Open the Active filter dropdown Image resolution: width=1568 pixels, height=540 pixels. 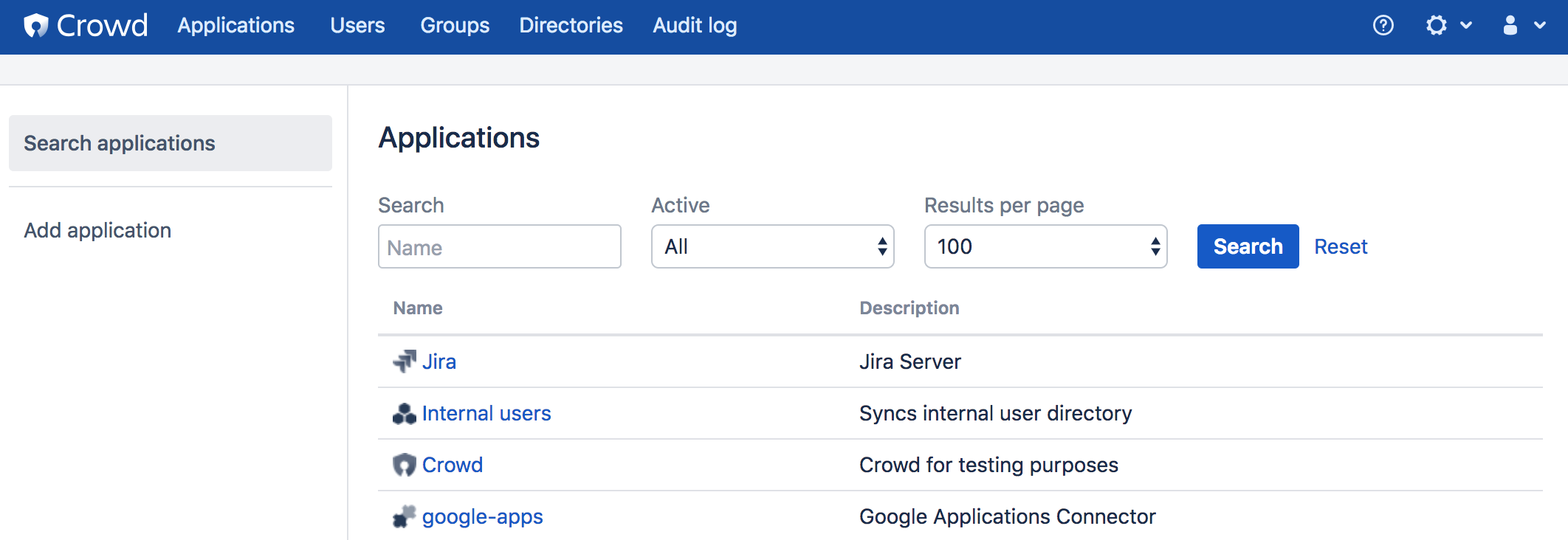pyautogui.click(x=773, y=246)
